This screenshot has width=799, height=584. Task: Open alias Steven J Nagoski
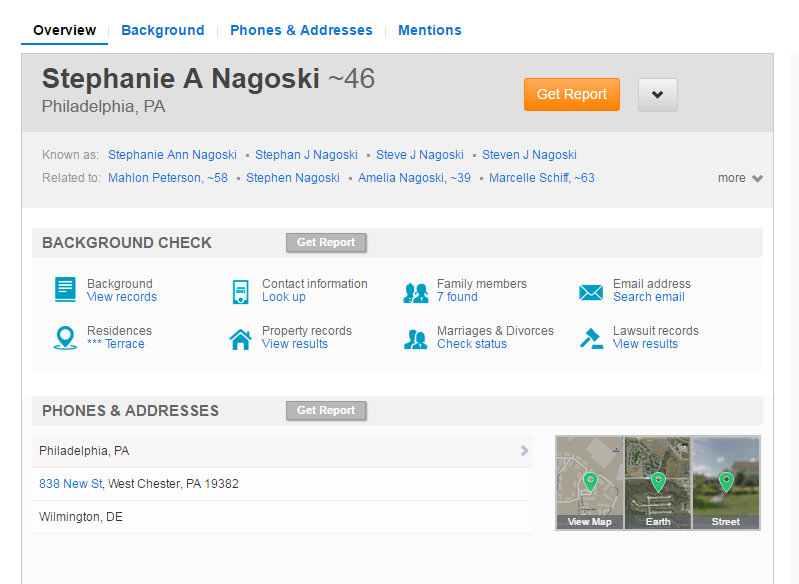click(529, 155)
